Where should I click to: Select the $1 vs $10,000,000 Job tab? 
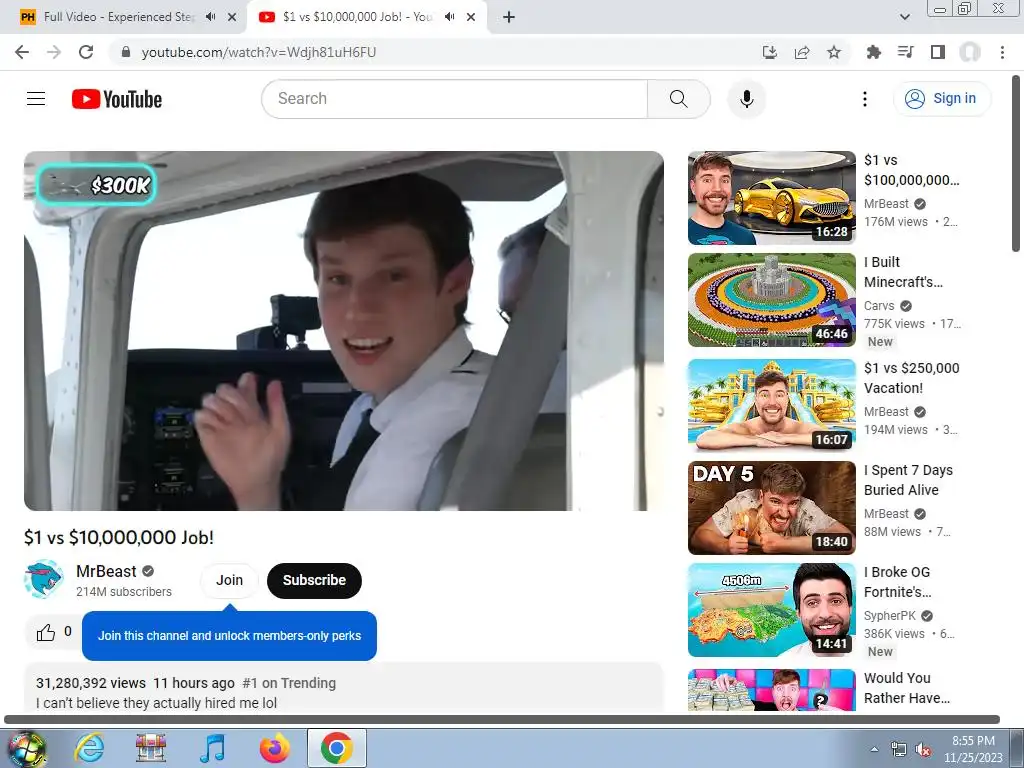[357, 17]
